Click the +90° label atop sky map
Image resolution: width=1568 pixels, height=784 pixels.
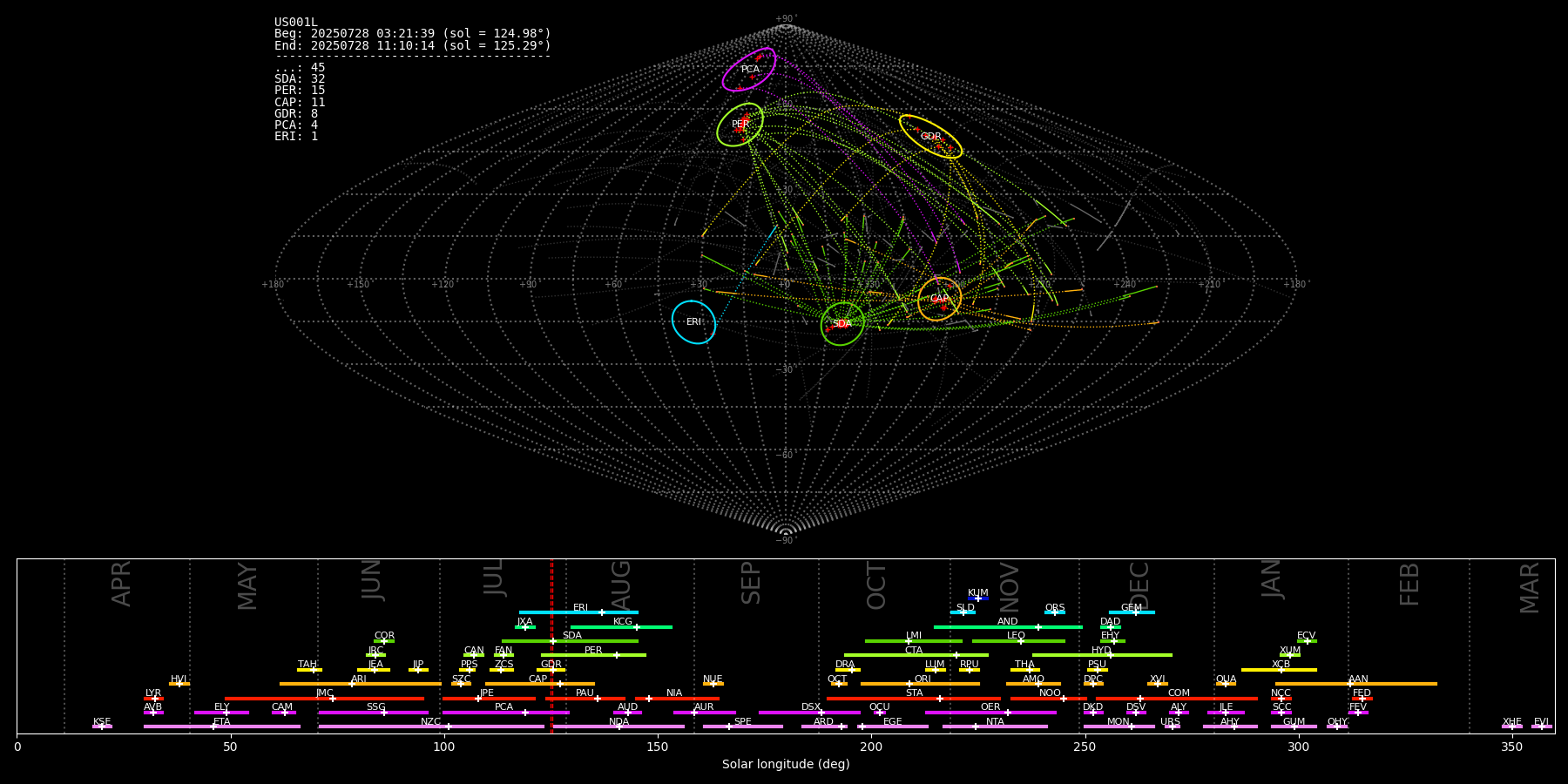786,19
